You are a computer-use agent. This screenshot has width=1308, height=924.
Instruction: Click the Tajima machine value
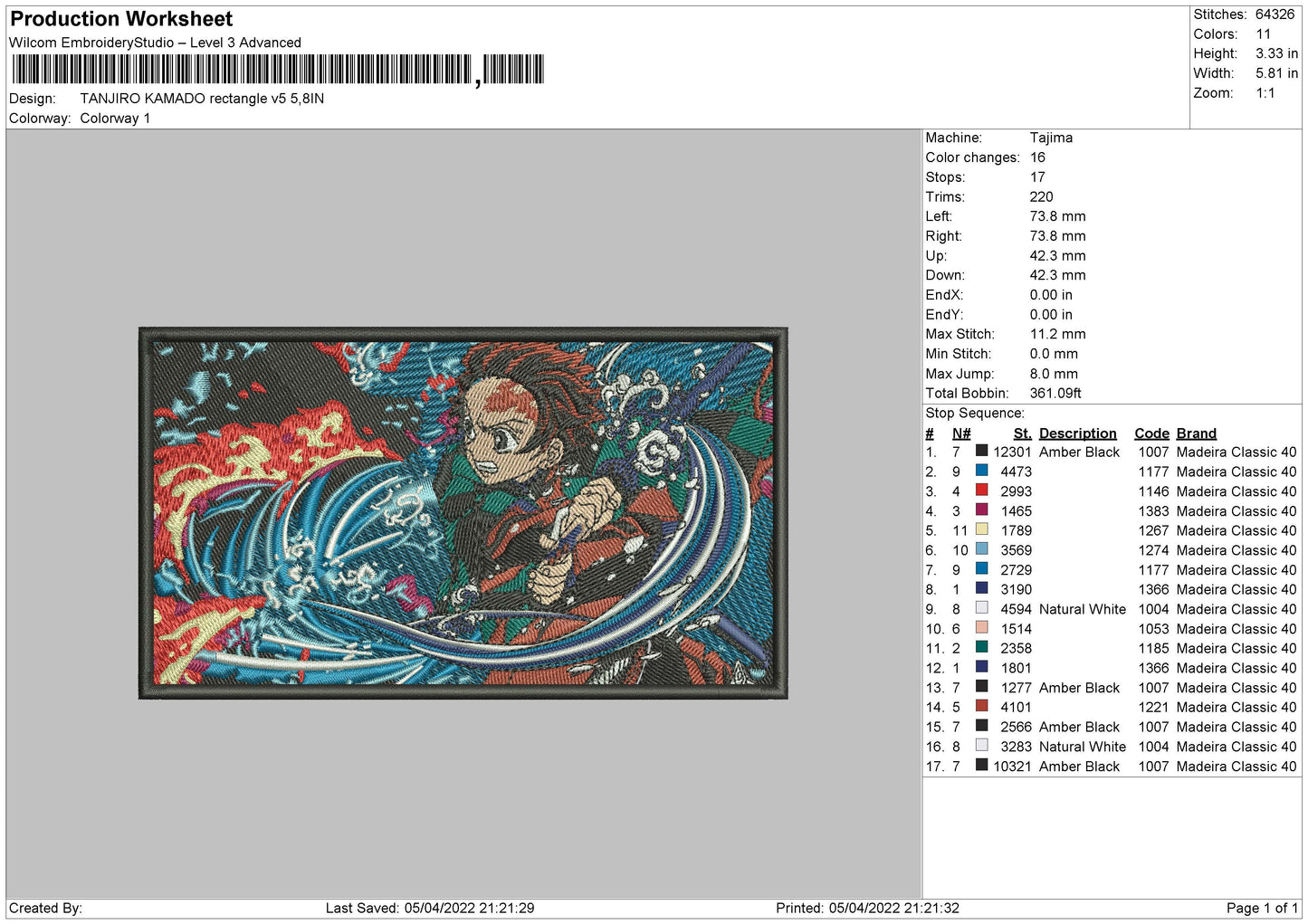click(1051, 138)
